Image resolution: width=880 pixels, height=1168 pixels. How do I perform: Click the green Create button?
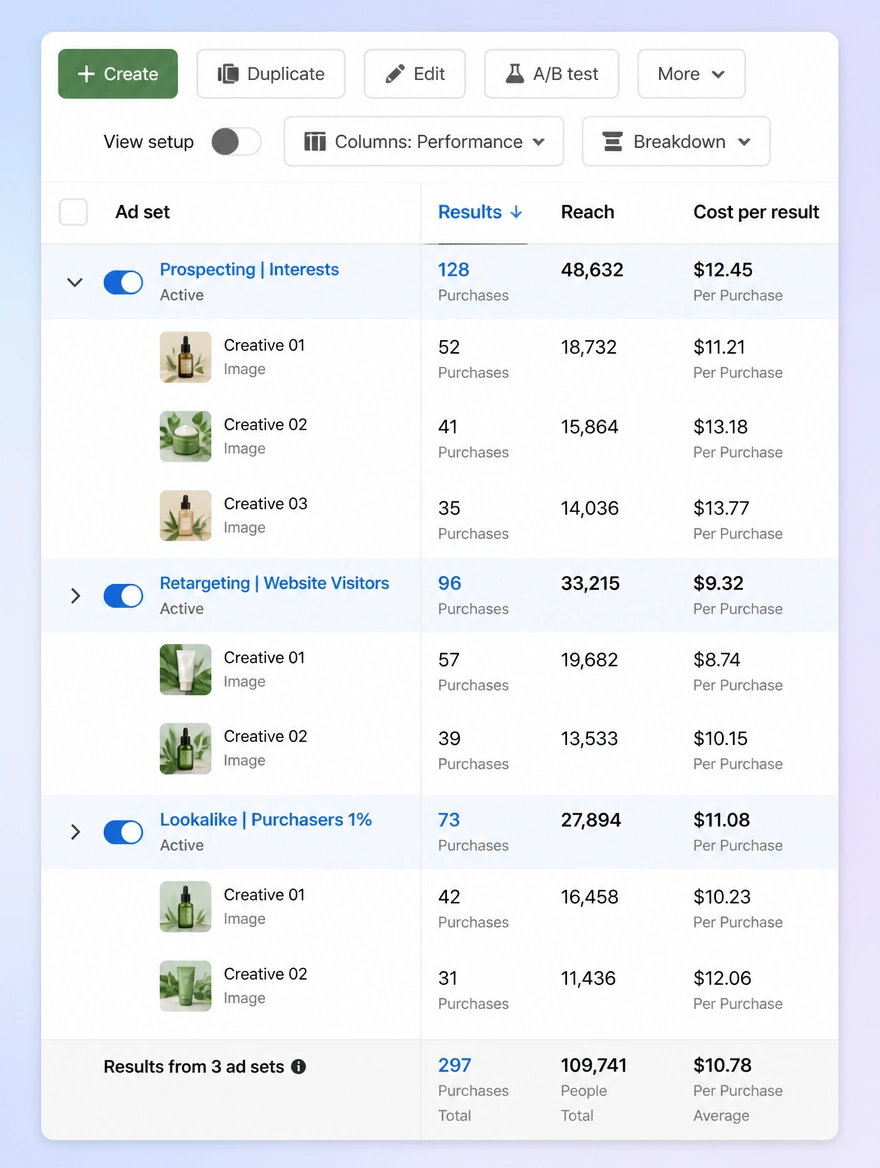coord(118,74)
